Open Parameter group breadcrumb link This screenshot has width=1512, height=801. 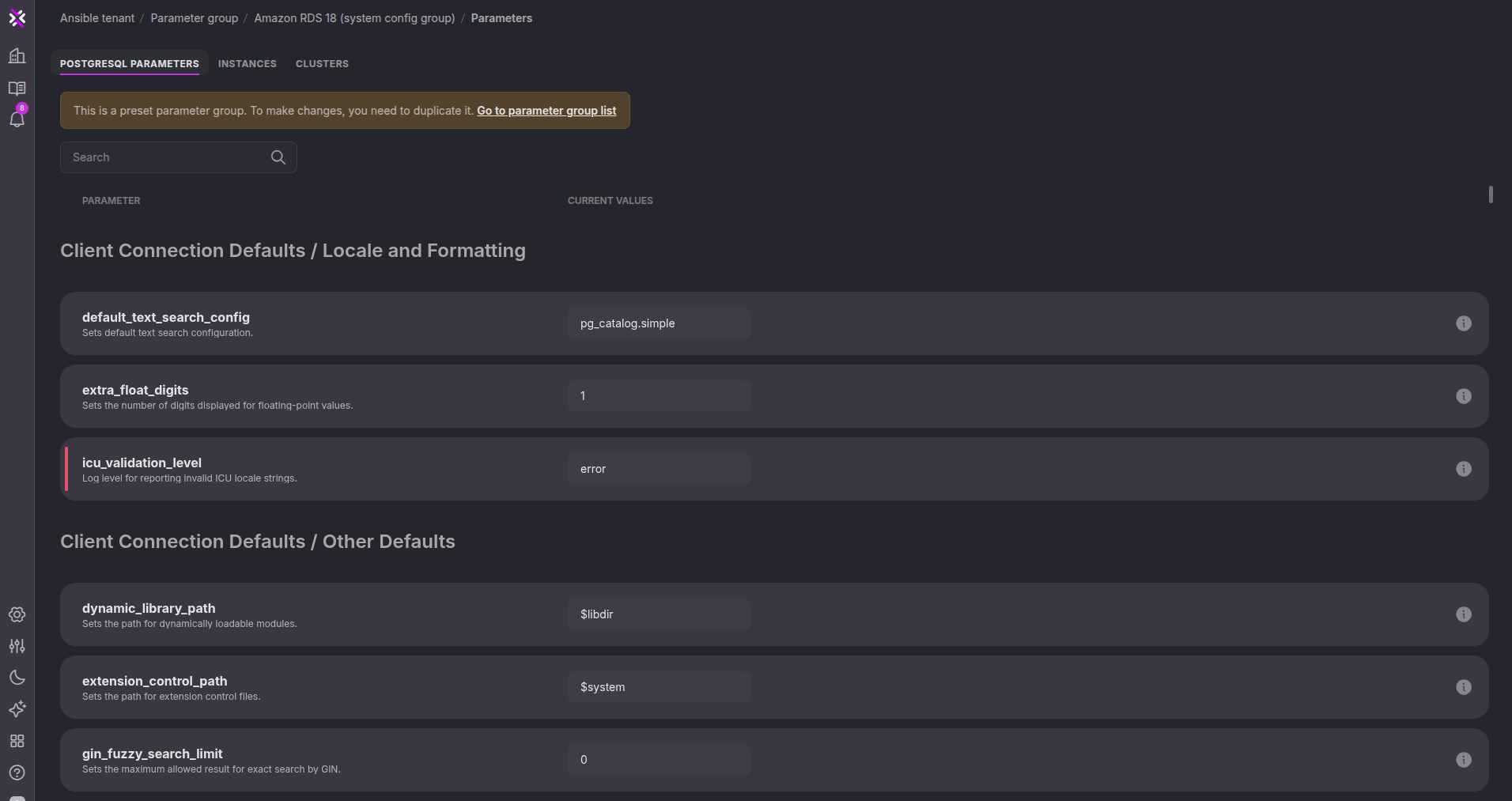point(194,17)
